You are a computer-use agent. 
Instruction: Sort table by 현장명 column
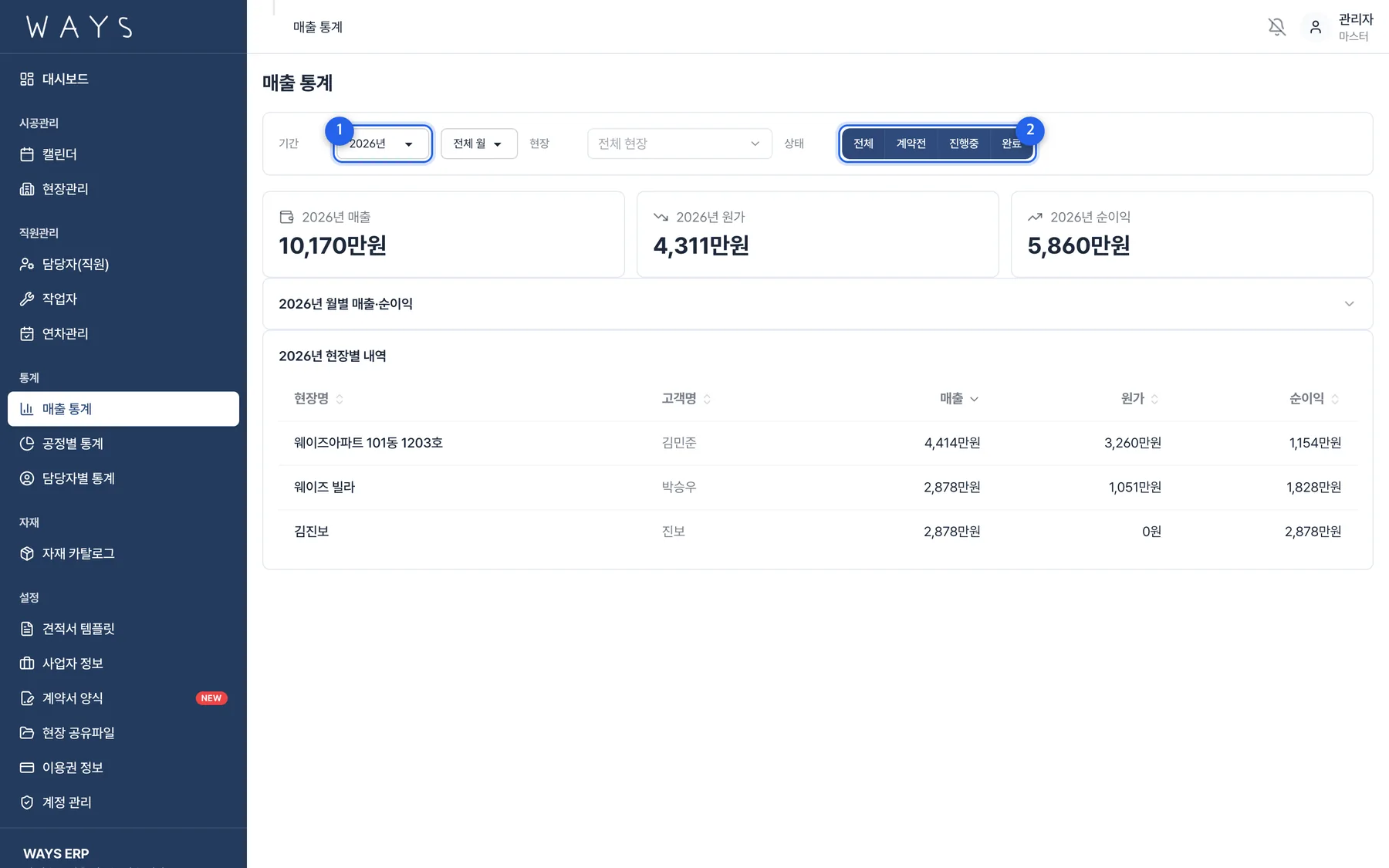click(319, 398)
